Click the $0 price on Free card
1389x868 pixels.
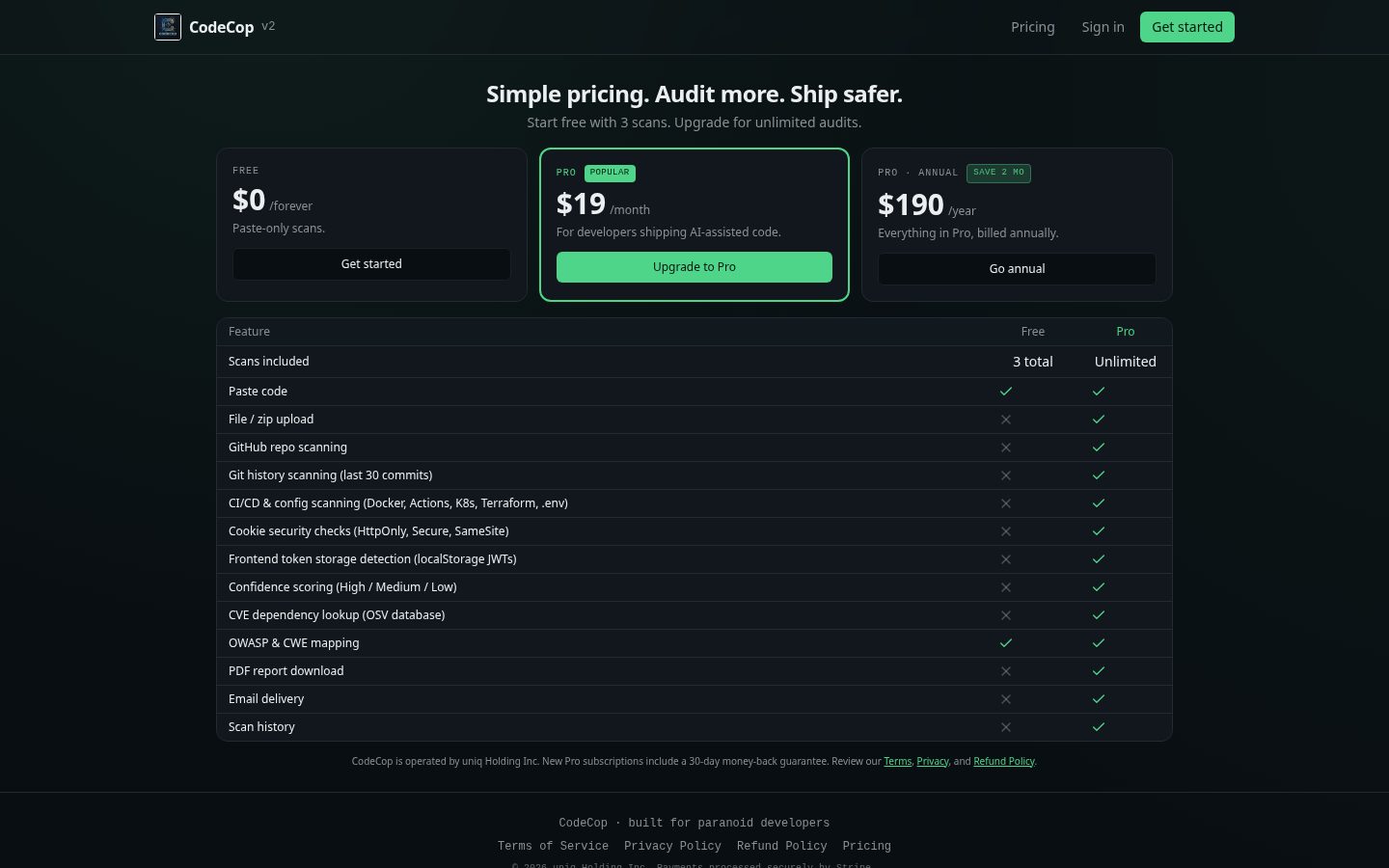point(249,201)
